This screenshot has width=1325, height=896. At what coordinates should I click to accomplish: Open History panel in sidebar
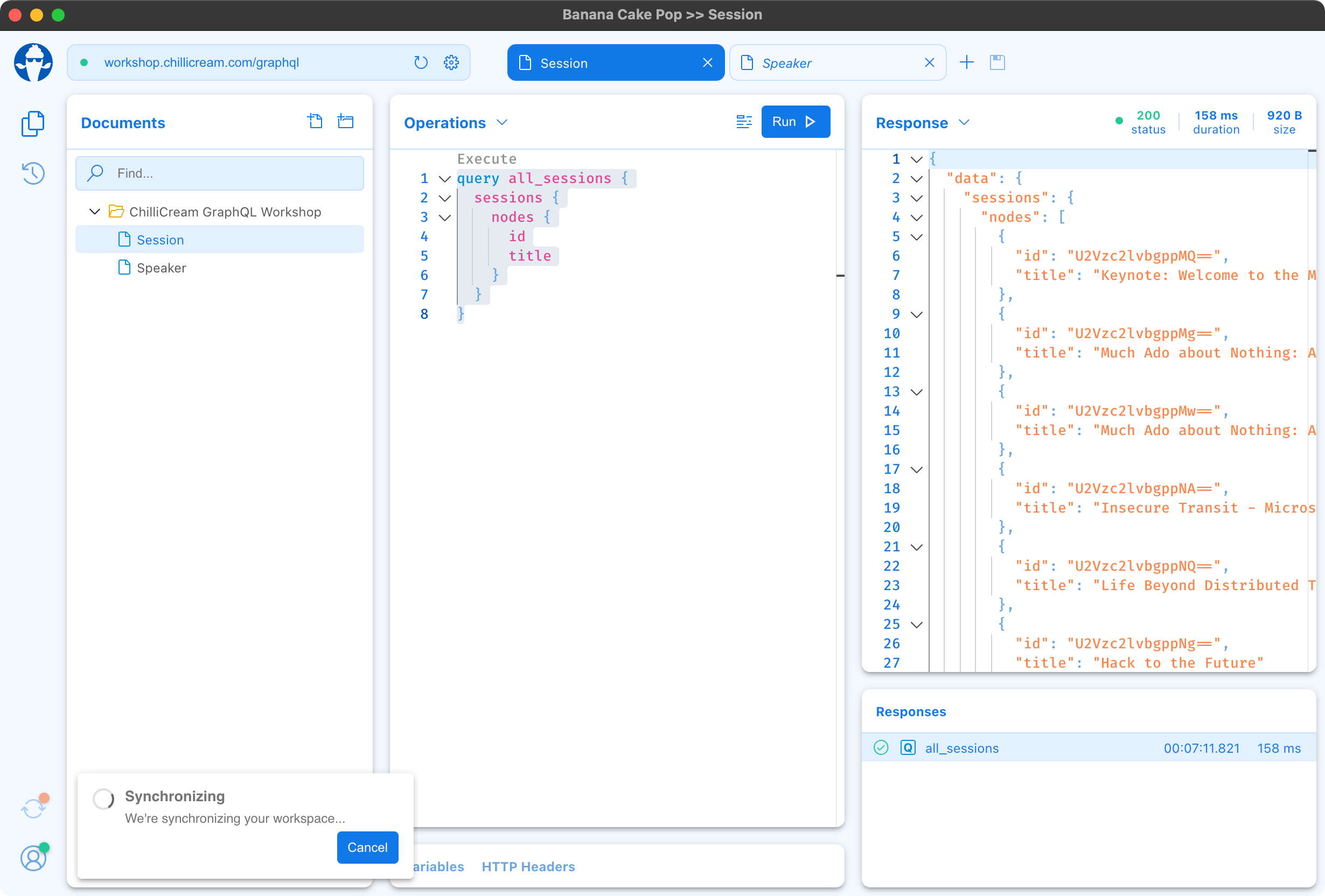pos(33,173)
